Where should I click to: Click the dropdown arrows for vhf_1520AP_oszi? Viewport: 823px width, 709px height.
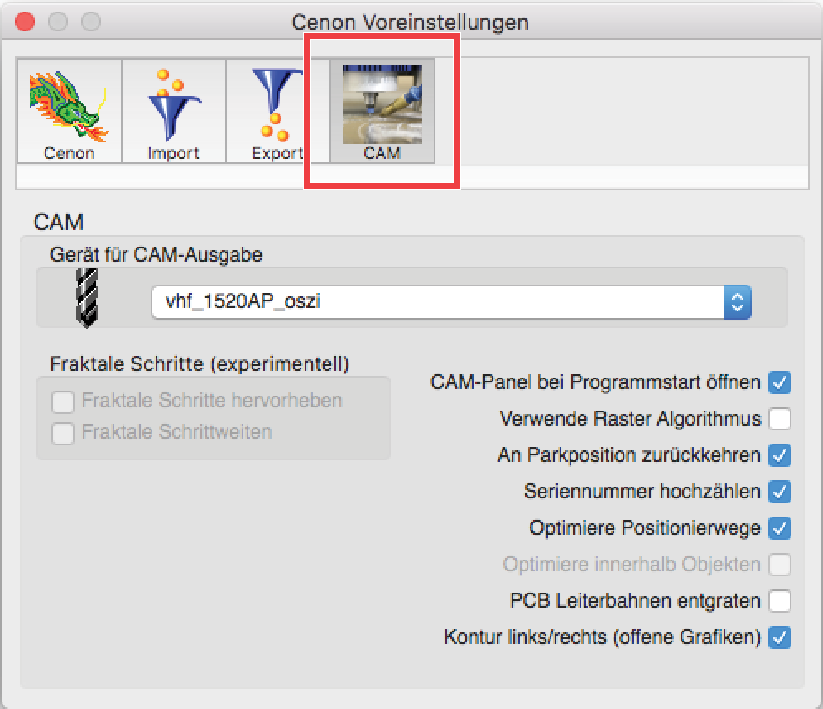[x=737, y=302]
